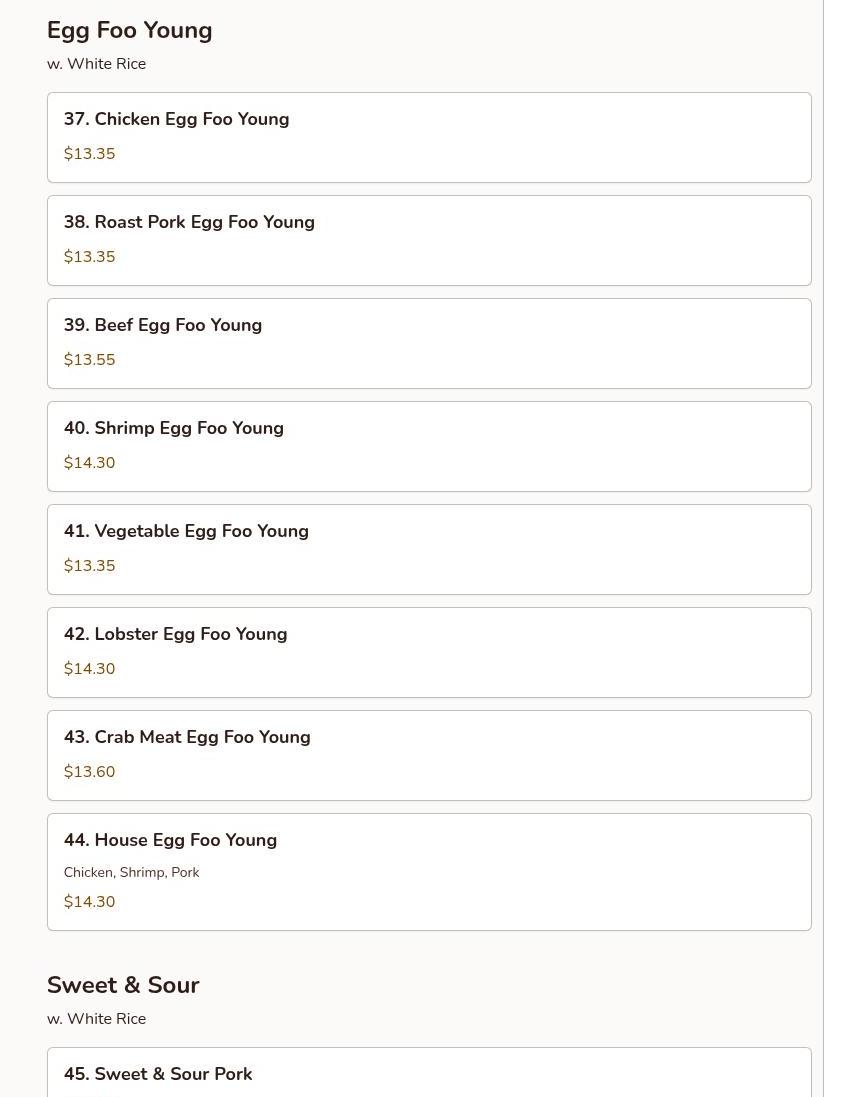Click $13.35 price under Chicken Egg Foo Young
The width and height of the screenshot is (844, 1097).
point(90,154)
